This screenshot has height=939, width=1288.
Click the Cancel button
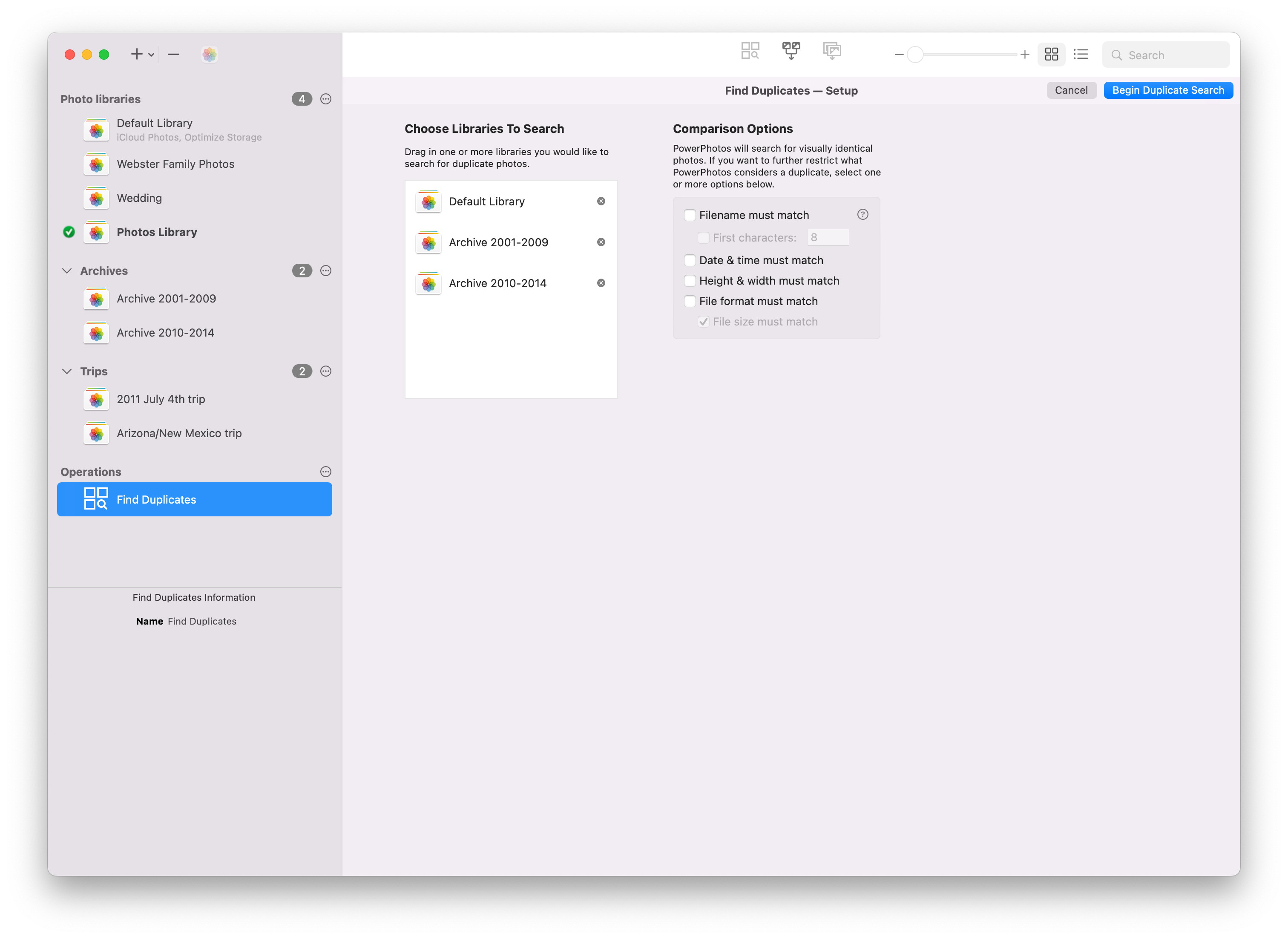pos(1071,90)
